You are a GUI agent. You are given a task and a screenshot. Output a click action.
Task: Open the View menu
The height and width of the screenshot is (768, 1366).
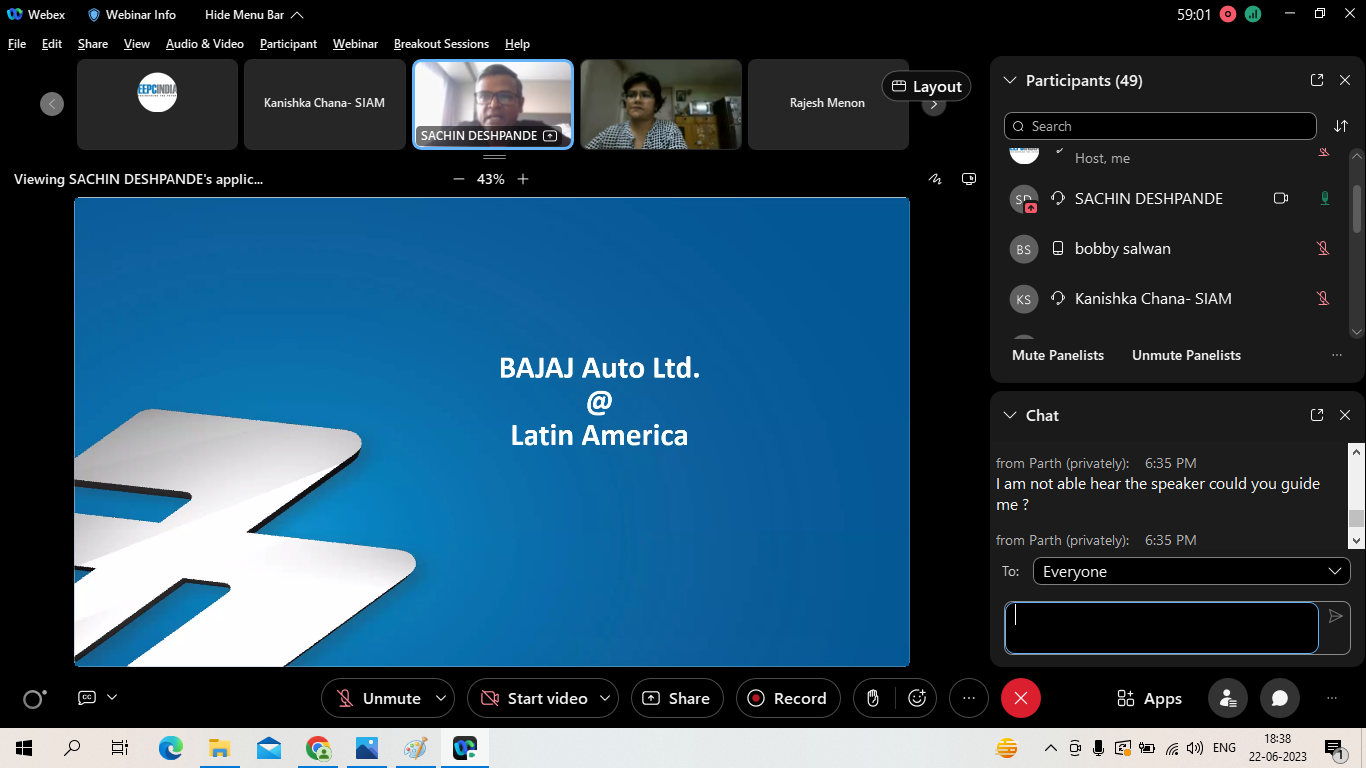pyautogui.click(x=137, y=44)
